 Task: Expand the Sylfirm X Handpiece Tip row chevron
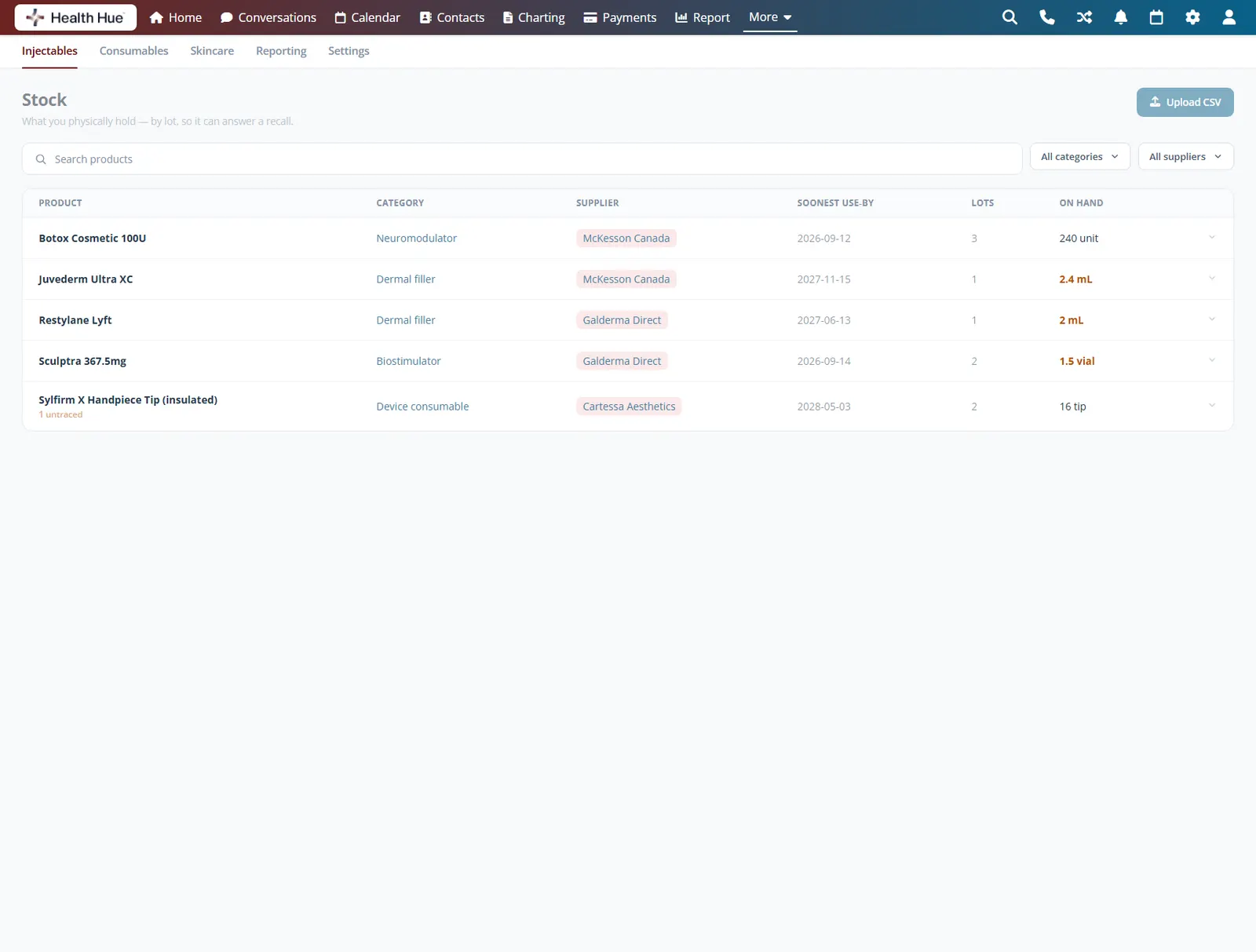1212,406
